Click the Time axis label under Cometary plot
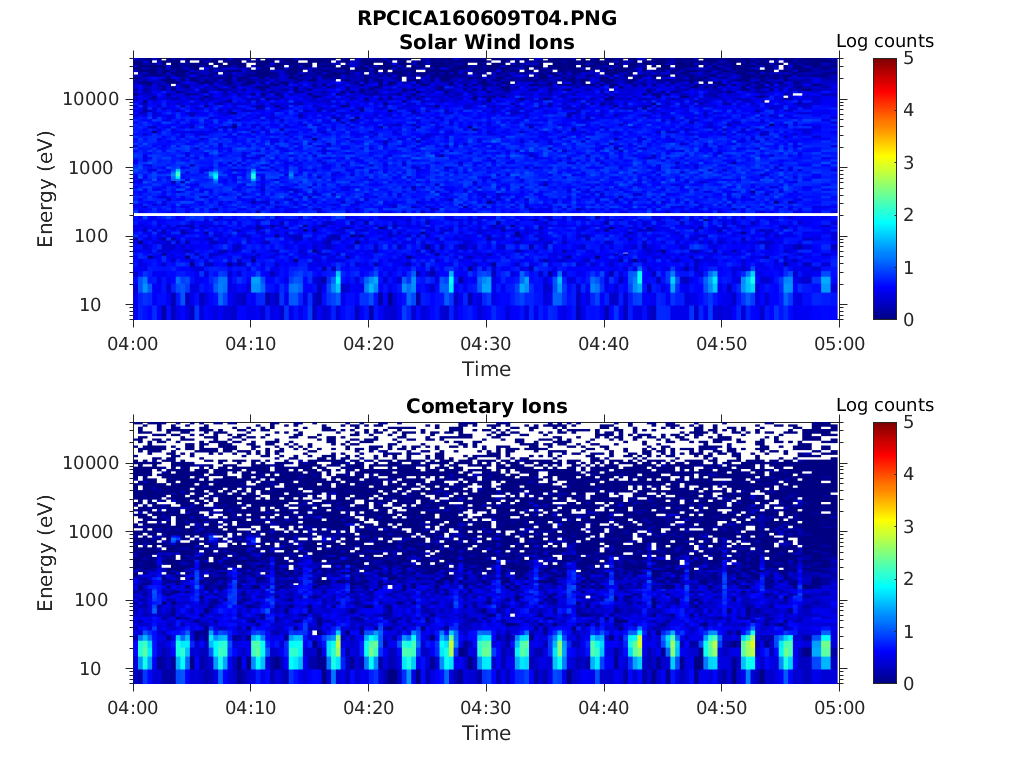1024x768 pixels. pyautogui.click(x=486, y=733)
